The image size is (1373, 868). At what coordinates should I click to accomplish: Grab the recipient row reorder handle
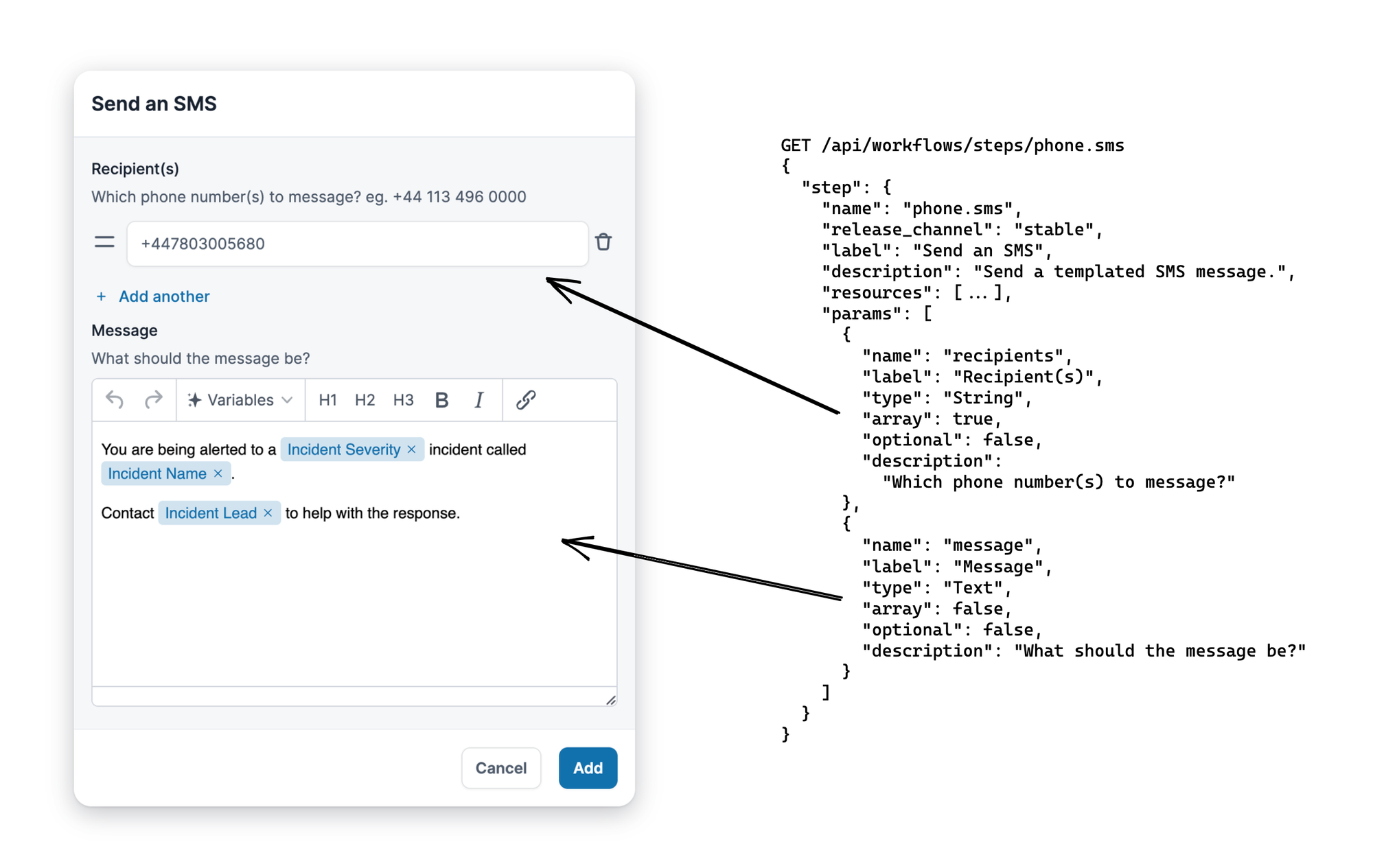pos(104,242)
